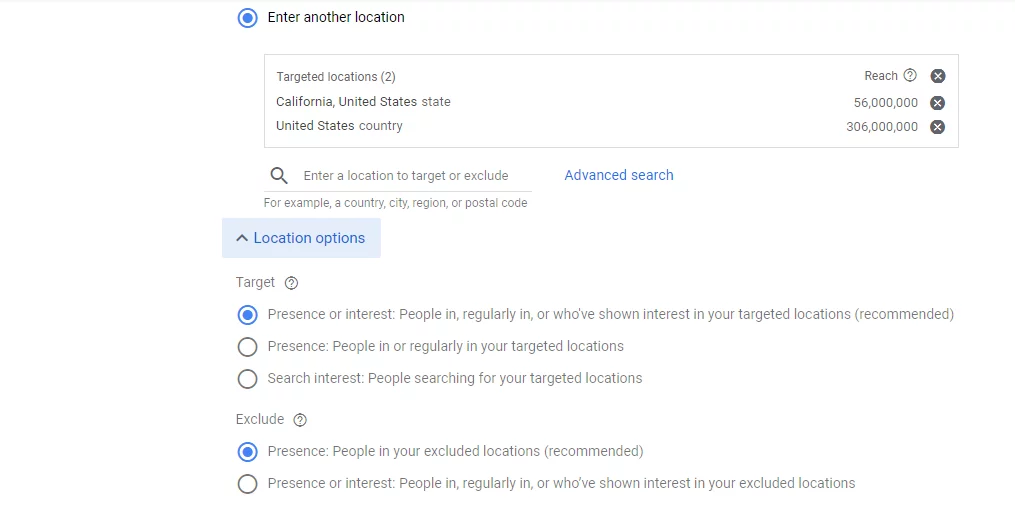The height and width of the screenshot is (511, 1015).
Task: Remove California targeted location
Action: tap(937, 103)
